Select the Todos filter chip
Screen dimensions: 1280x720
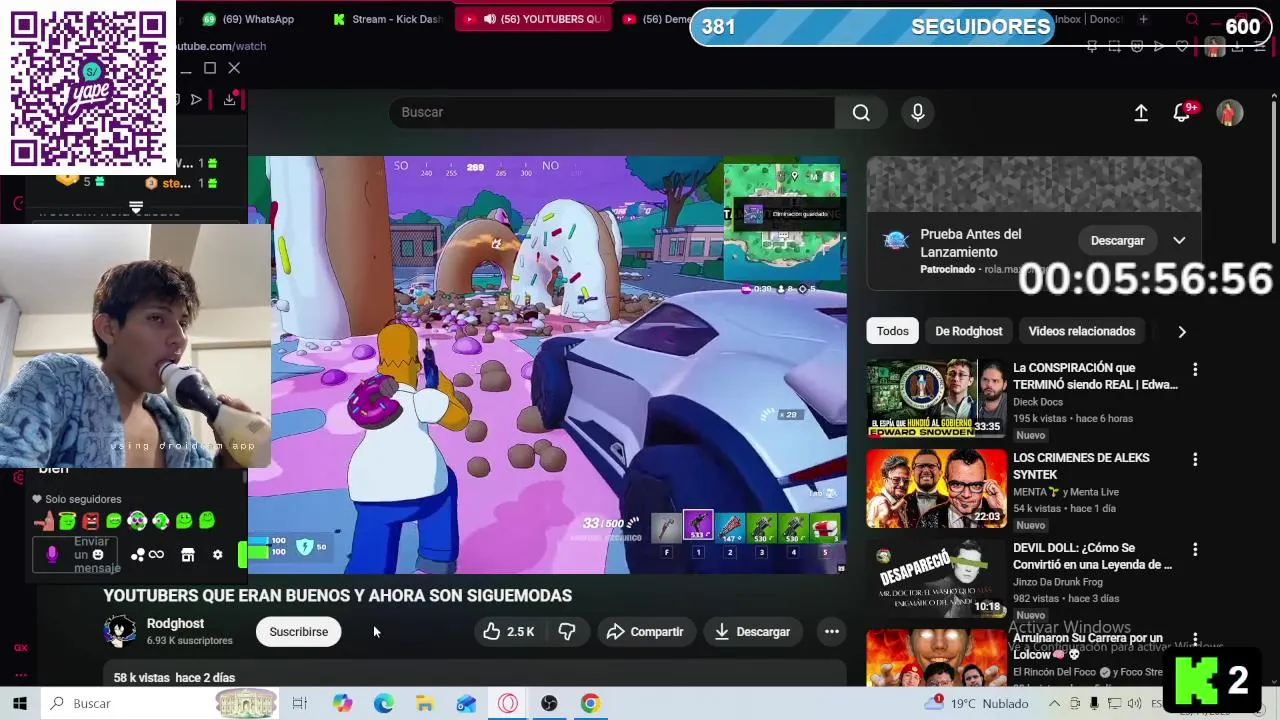coord(893,332)
